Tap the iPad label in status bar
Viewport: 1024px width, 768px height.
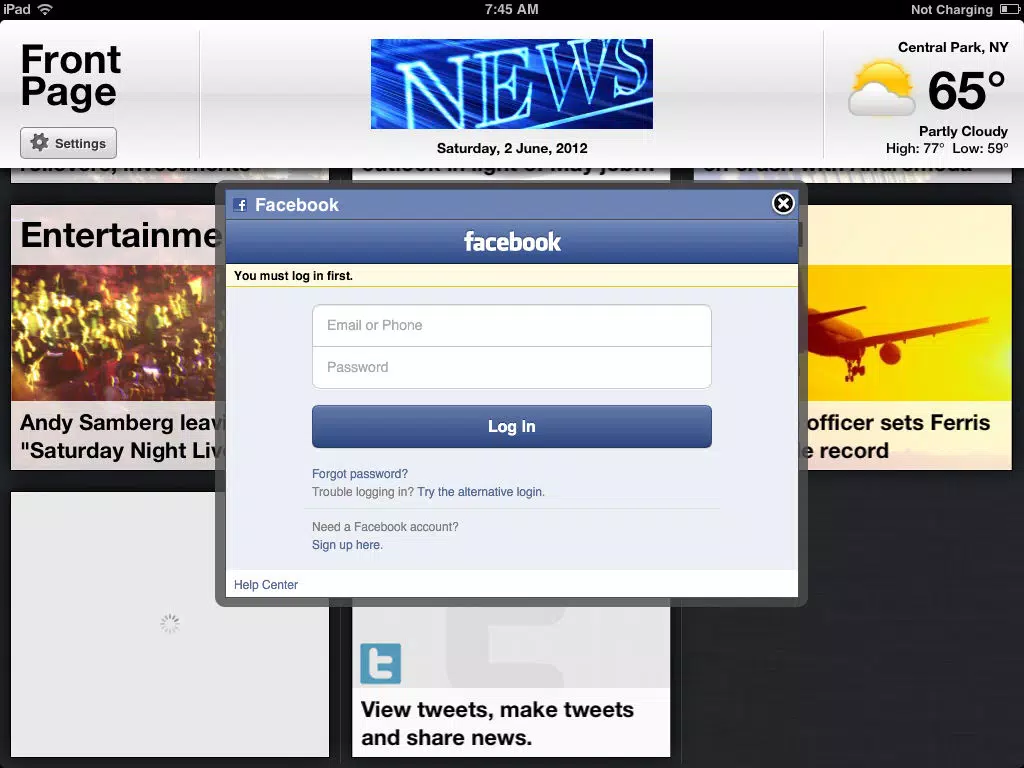(x=17, y=9)
